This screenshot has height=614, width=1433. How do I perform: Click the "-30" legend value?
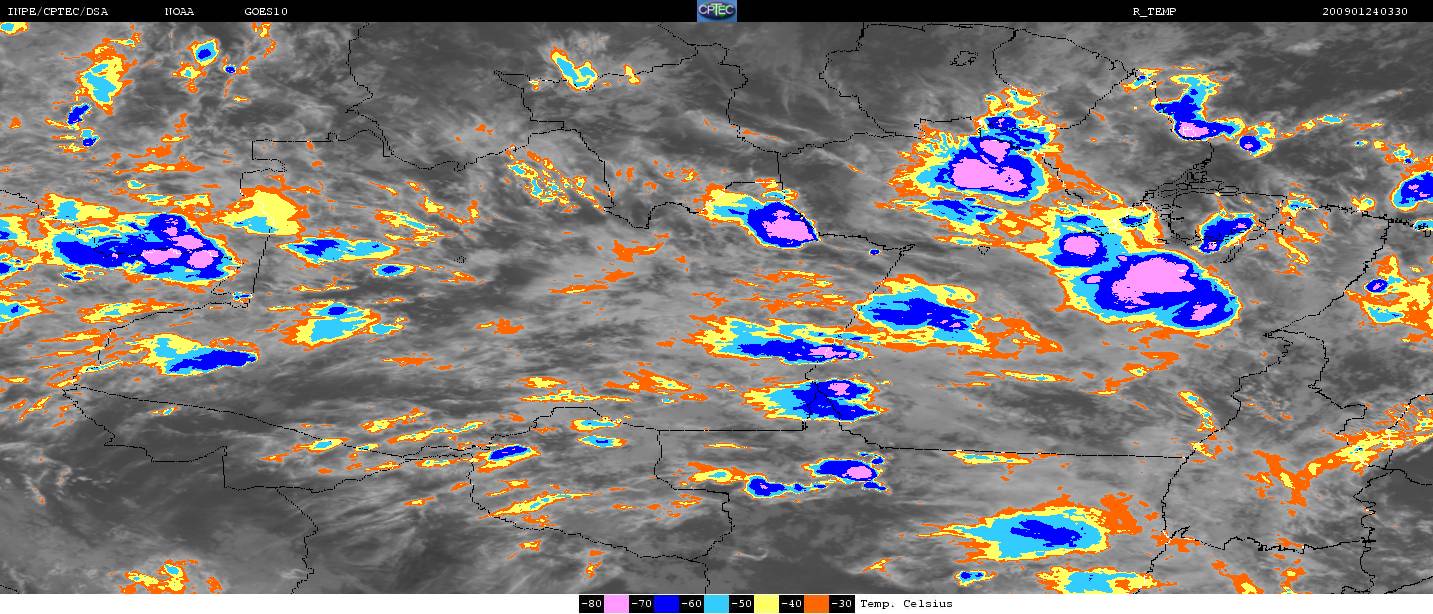(842, 604)
